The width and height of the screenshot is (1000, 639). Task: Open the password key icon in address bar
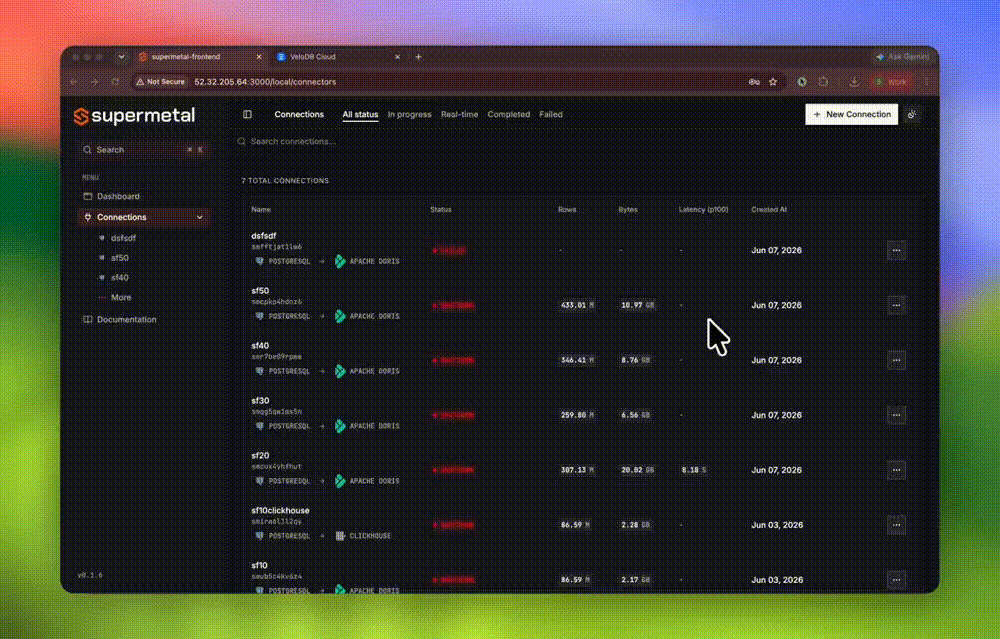(x=754, y=82)
